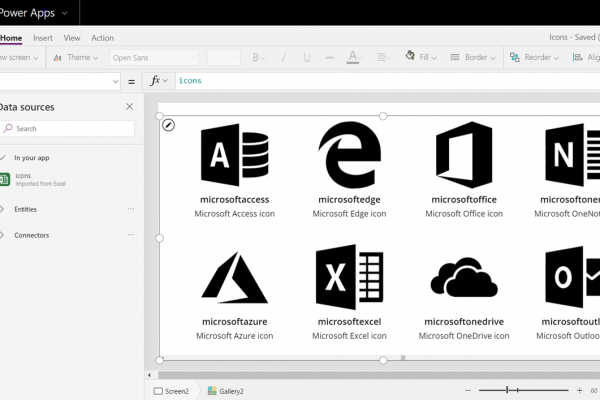Open the Open Sans font dropdown
Screen dimensions: 600x400
154,58
